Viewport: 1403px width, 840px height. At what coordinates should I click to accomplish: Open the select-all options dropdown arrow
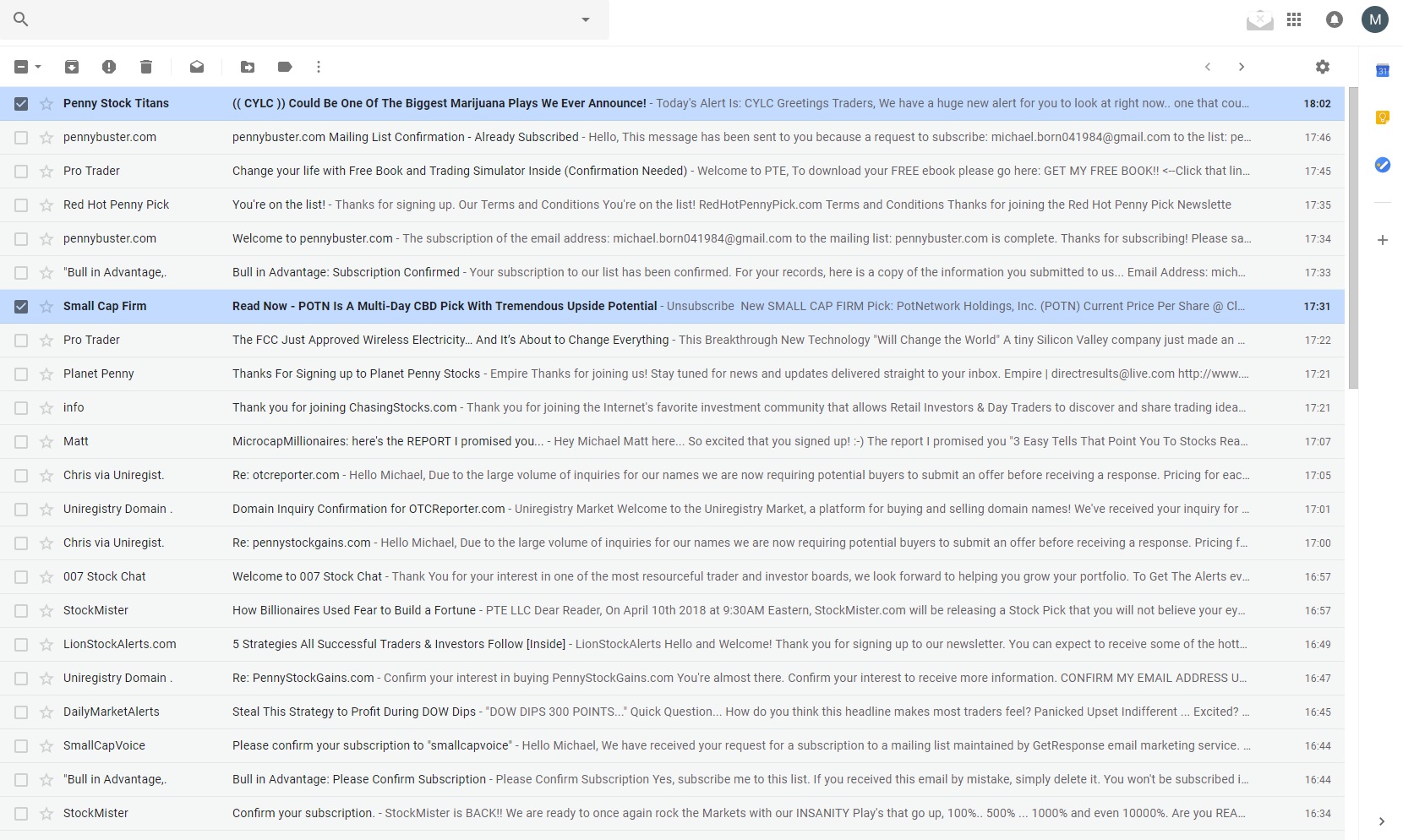tap(38, 67)
